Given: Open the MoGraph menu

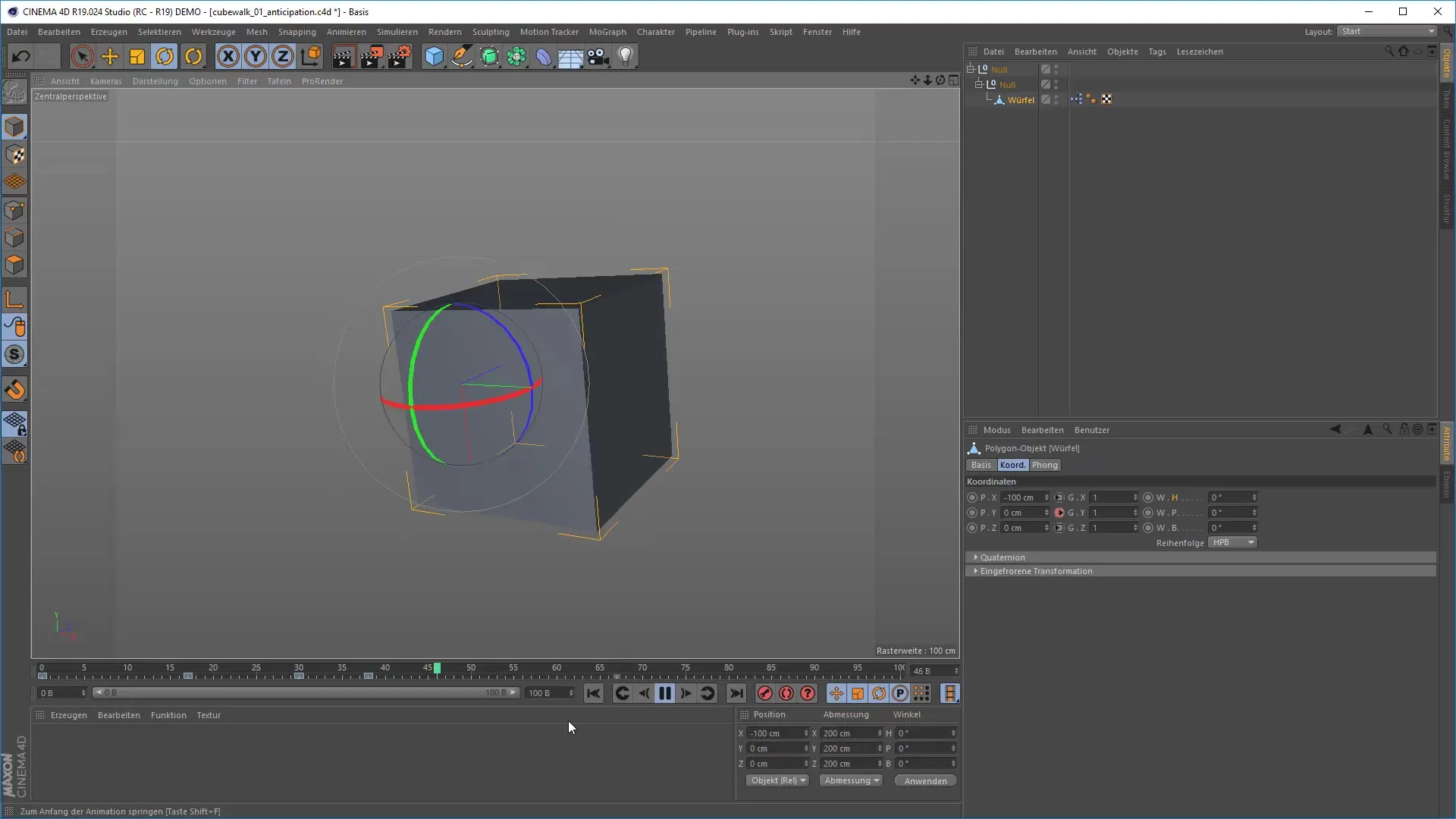Looking at the screenshot, I should click(607, 32).
